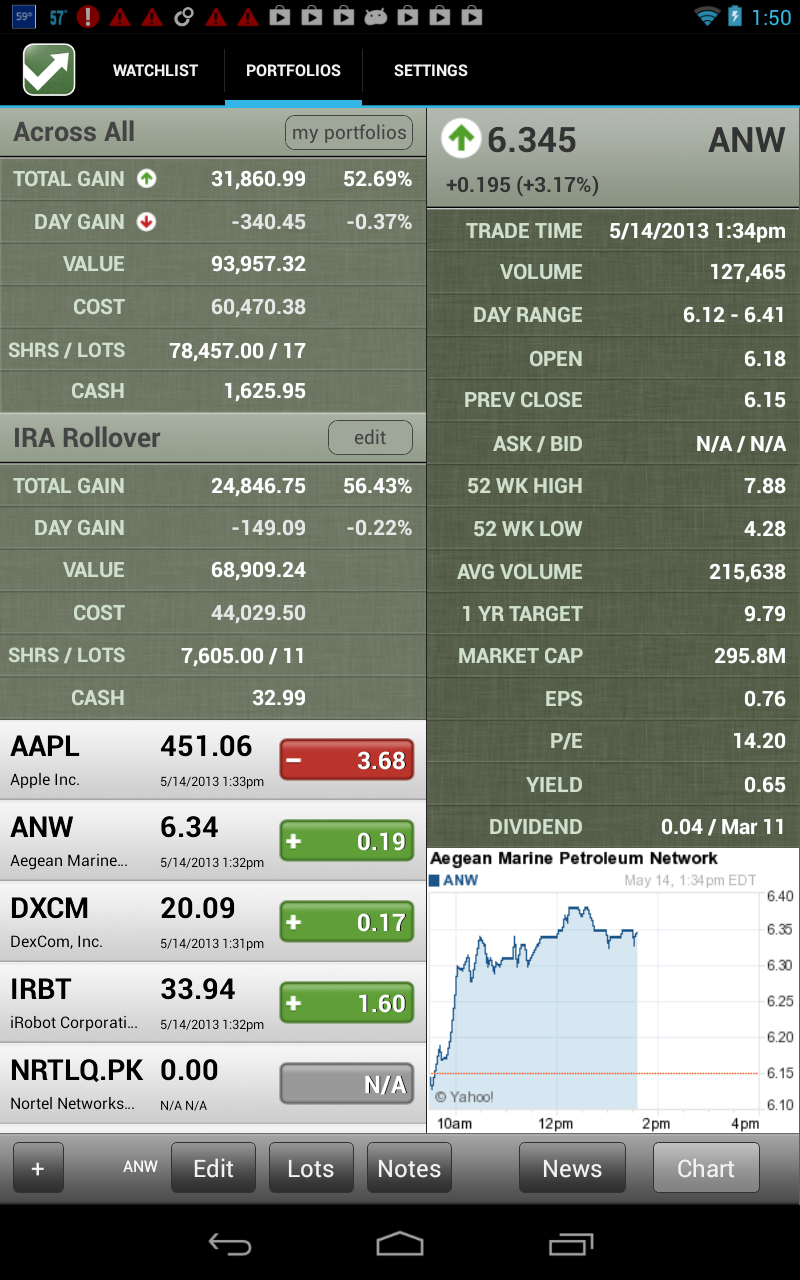The image size is (800, 1280).
Task: Open the SETTINGS tab
Action: [x=430, y=70]
